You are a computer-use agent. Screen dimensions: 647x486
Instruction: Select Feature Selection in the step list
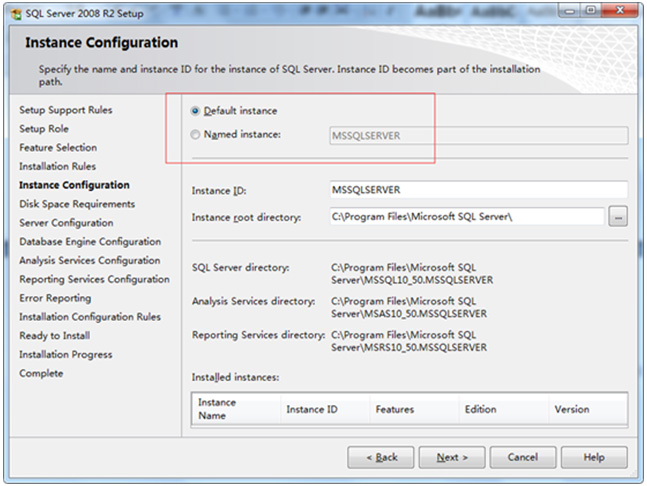(58, 148)
